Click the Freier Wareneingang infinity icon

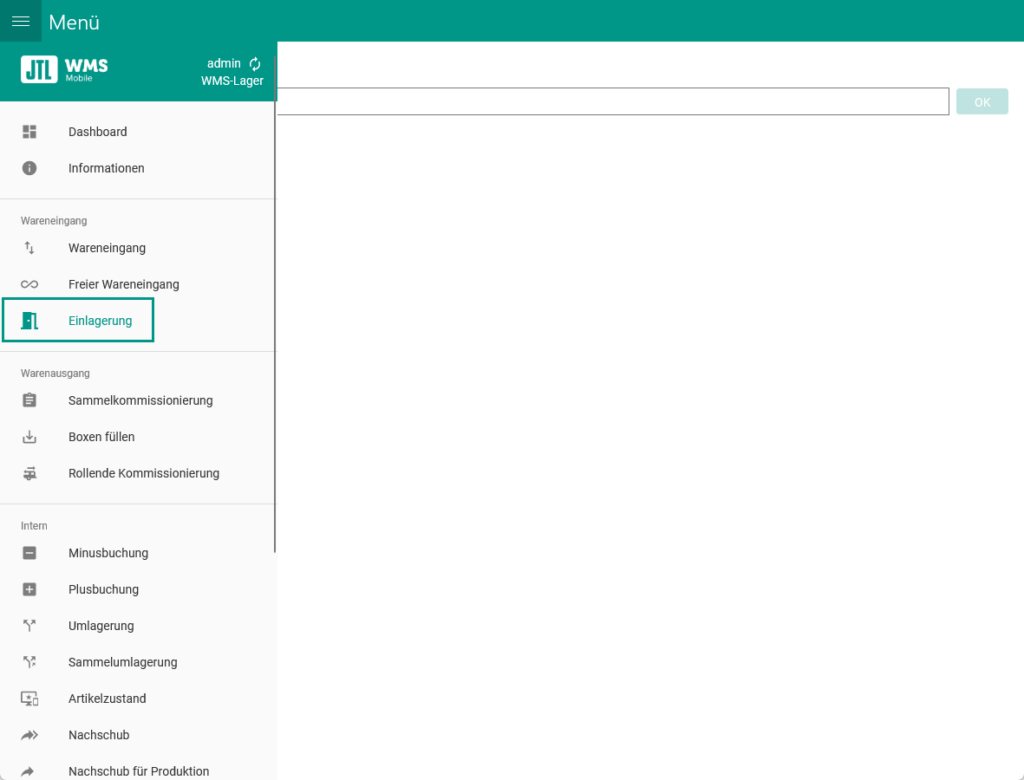[x=29, y=284]
